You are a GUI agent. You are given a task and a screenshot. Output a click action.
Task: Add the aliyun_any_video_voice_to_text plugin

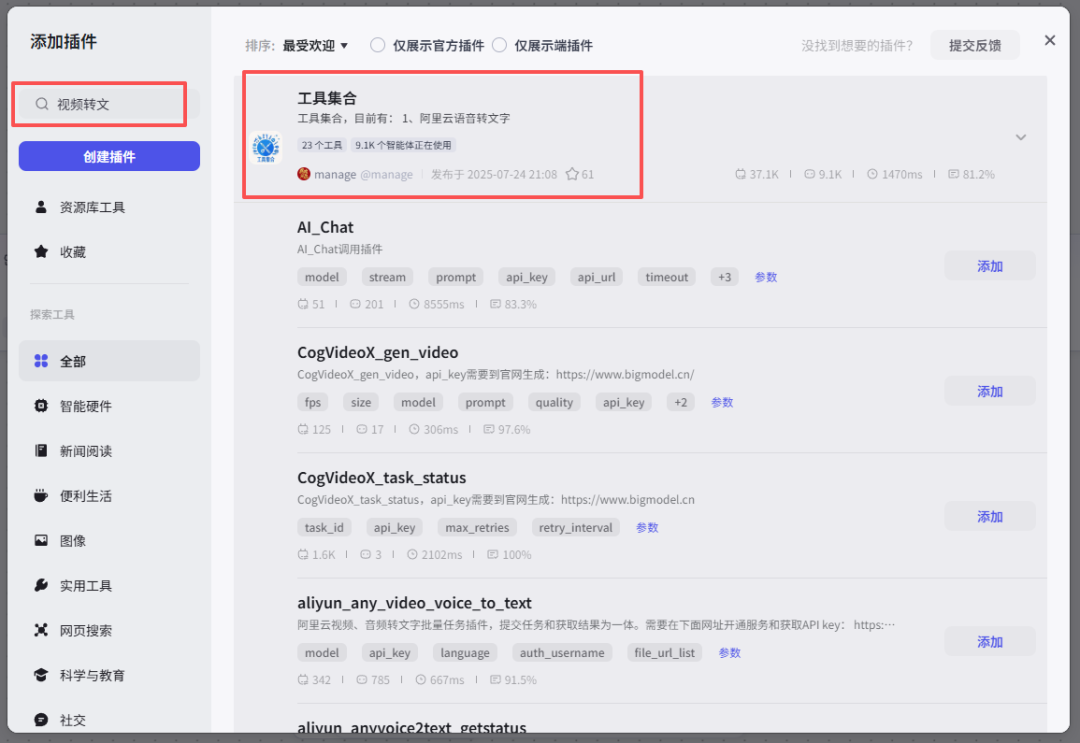coord(990,642)
